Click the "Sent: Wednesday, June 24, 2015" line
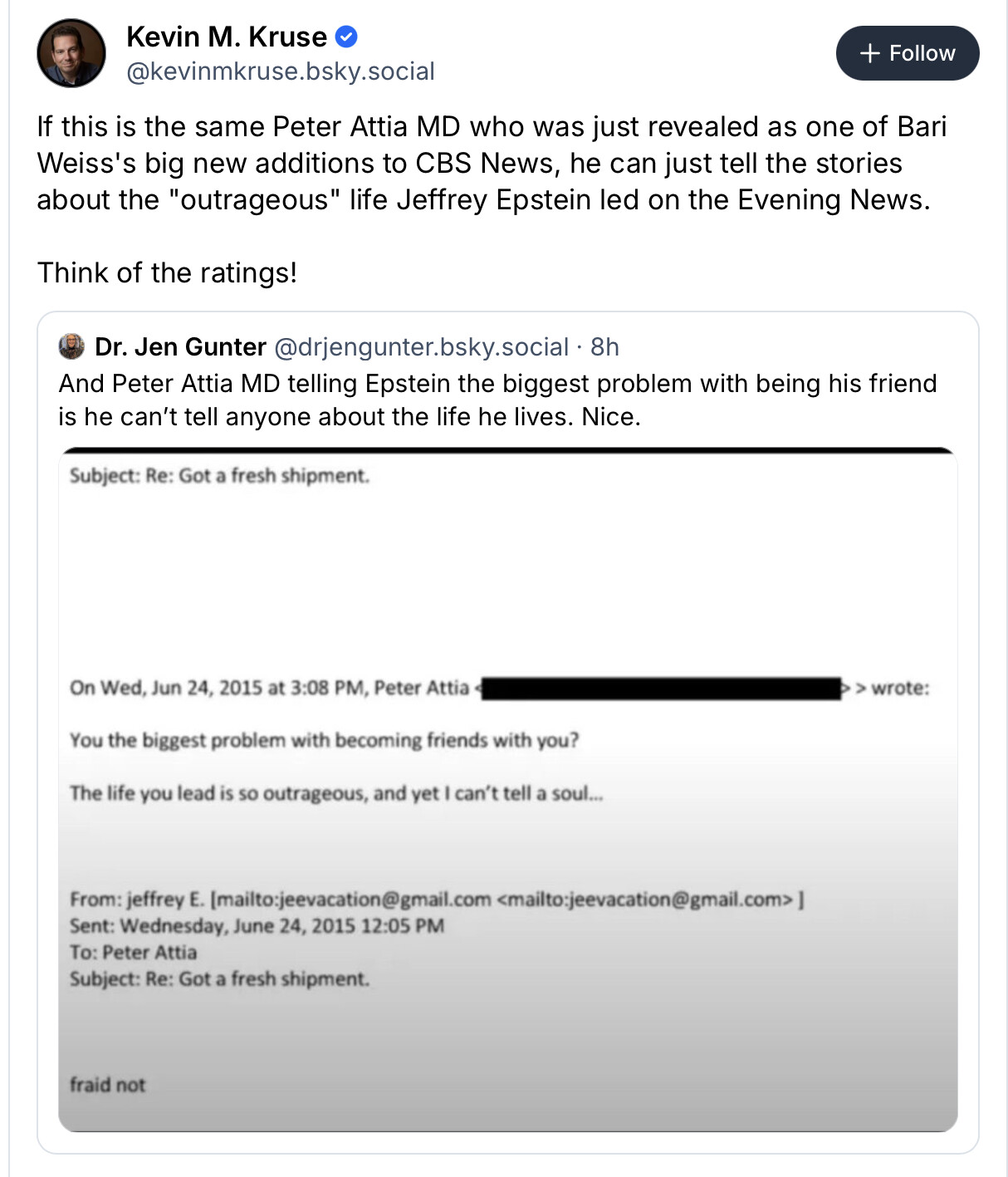 [257, 926]
